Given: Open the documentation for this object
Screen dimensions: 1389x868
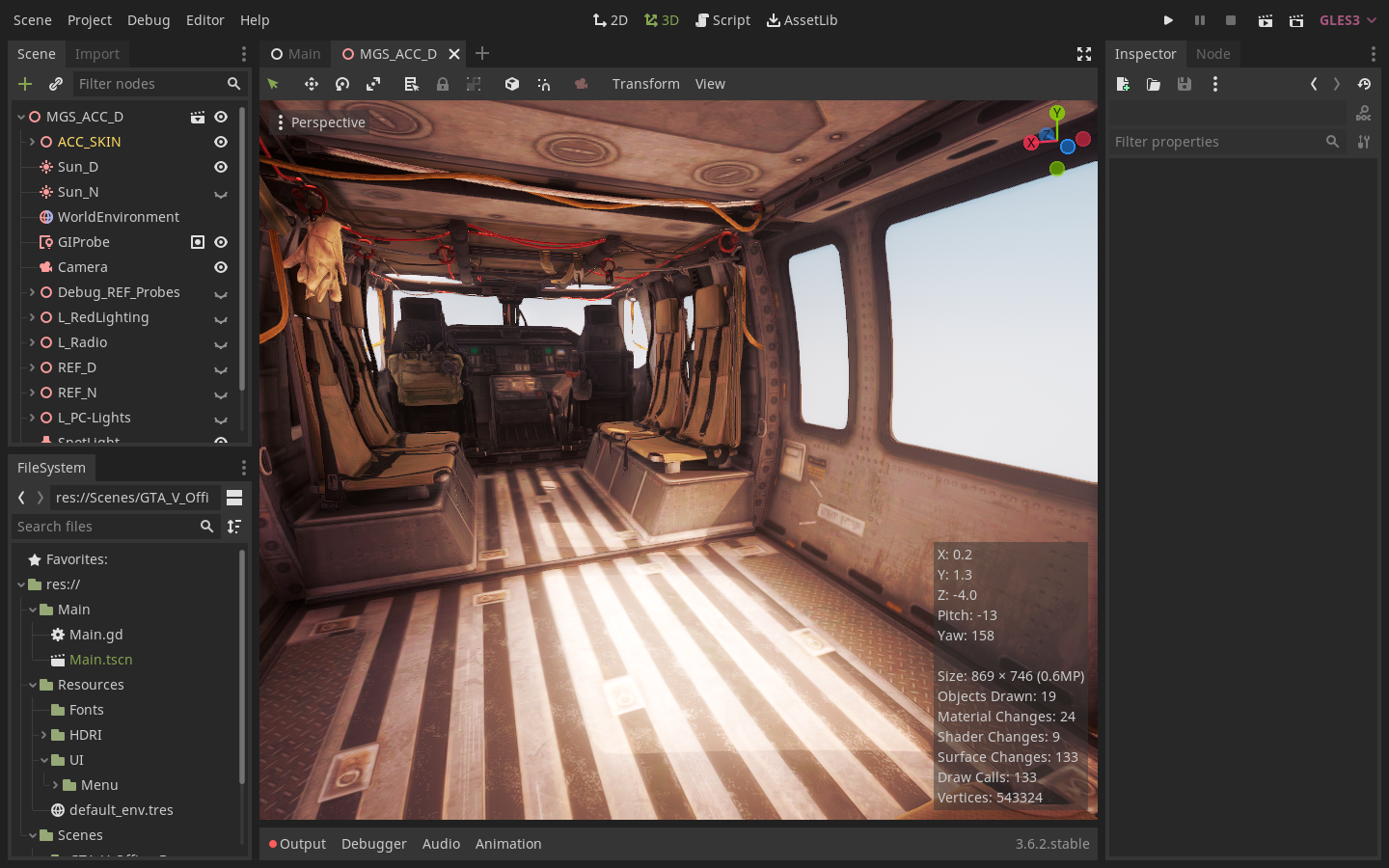Looking at the screenshot, I should point(1364,114).
